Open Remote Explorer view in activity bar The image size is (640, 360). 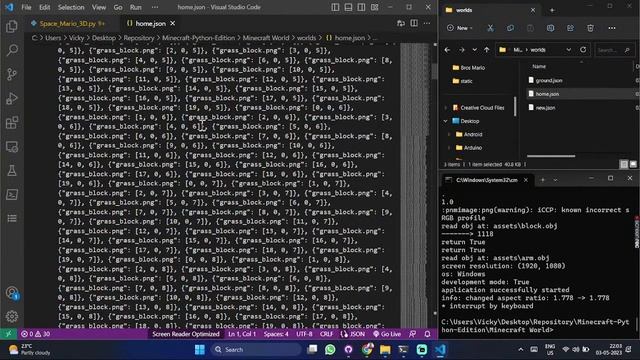click(12, 147)
